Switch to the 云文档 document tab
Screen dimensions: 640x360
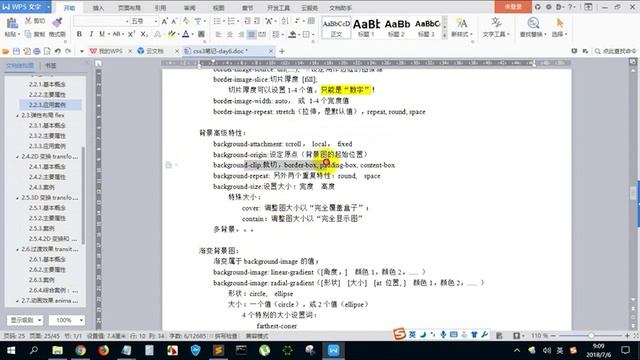pyautogui.click(x=155, y=51)
